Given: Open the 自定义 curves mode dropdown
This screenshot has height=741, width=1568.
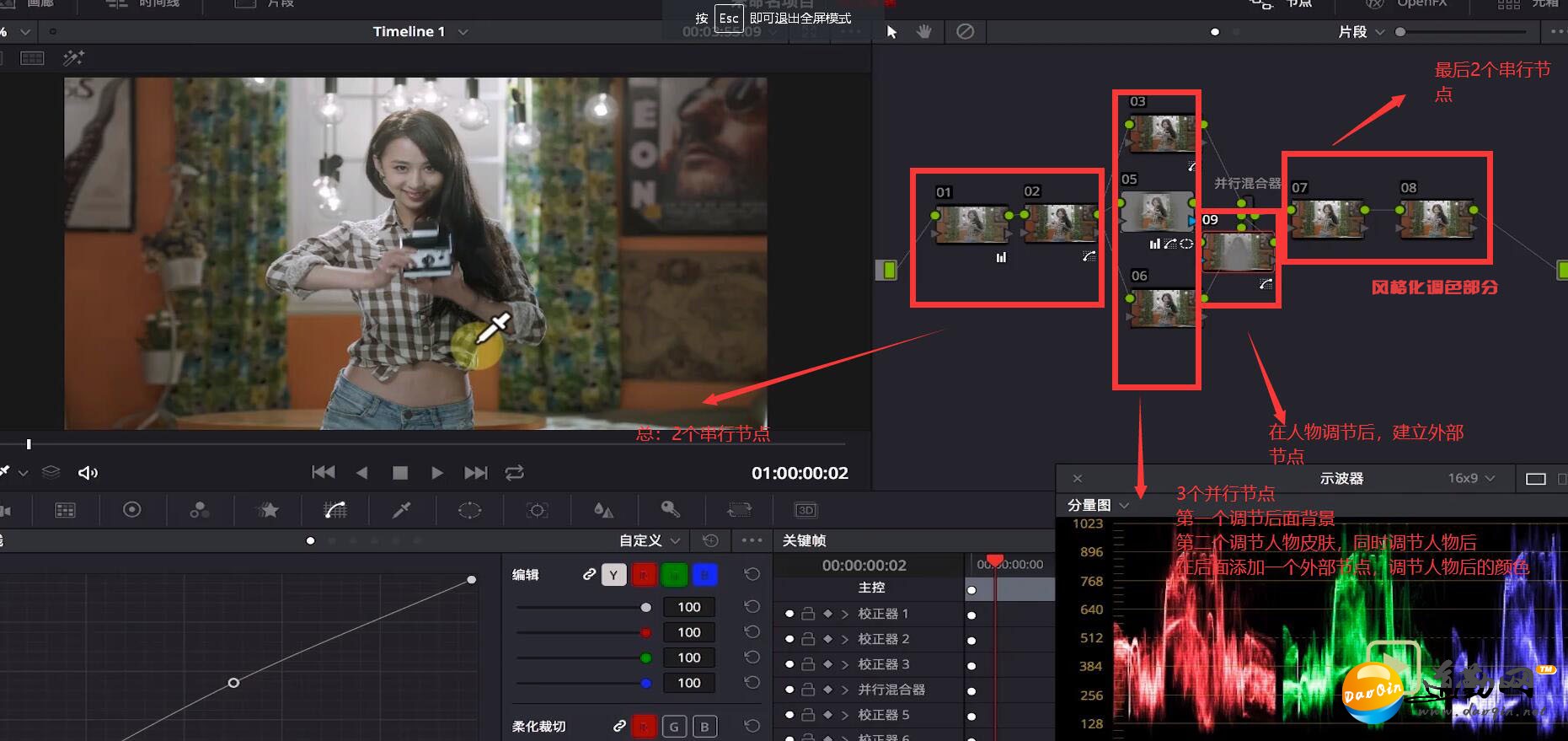Looking at the screenshot, I should (x=650, y=540).
